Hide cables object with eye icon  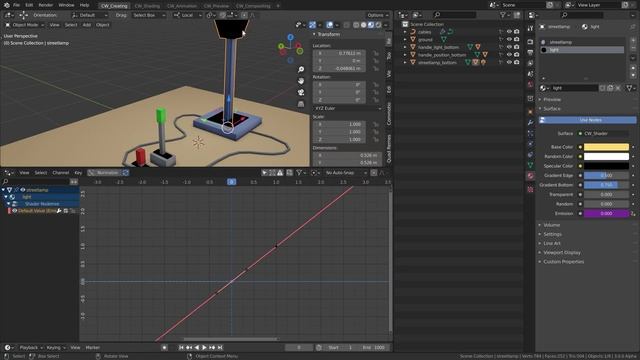(x=509, y=32)
